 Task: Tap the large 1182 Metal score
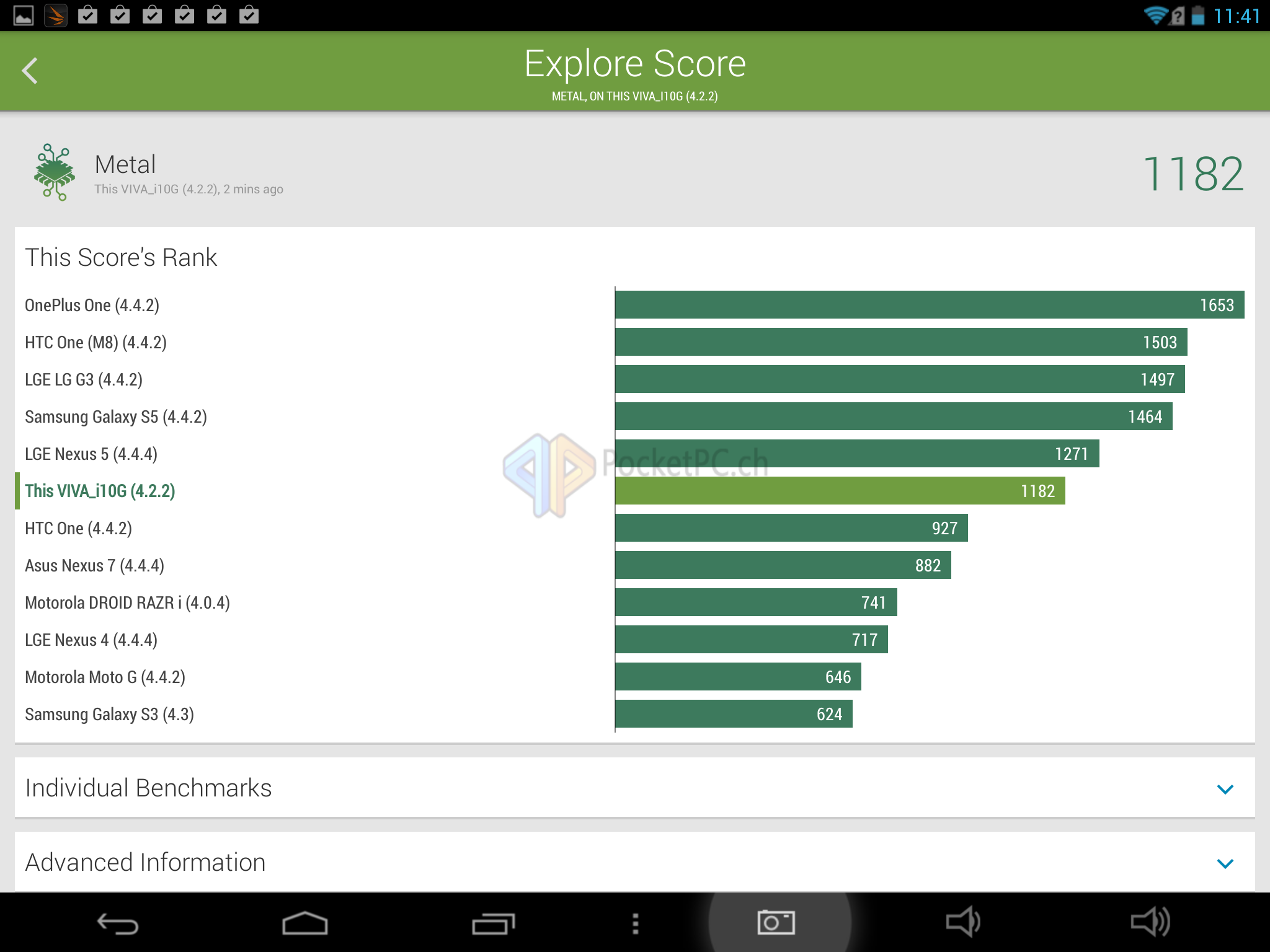click(1193, 174)
